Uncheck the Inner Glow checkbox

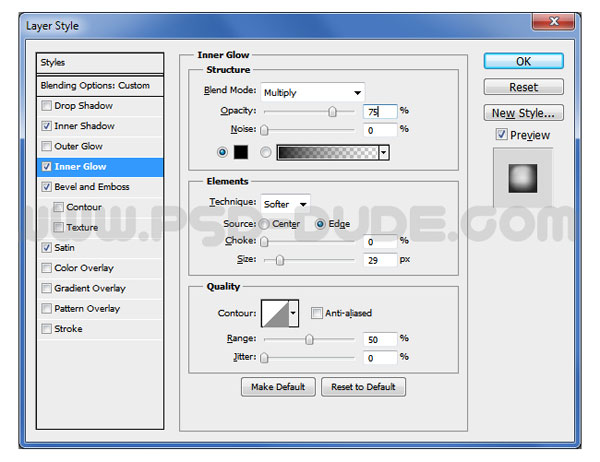46,167
